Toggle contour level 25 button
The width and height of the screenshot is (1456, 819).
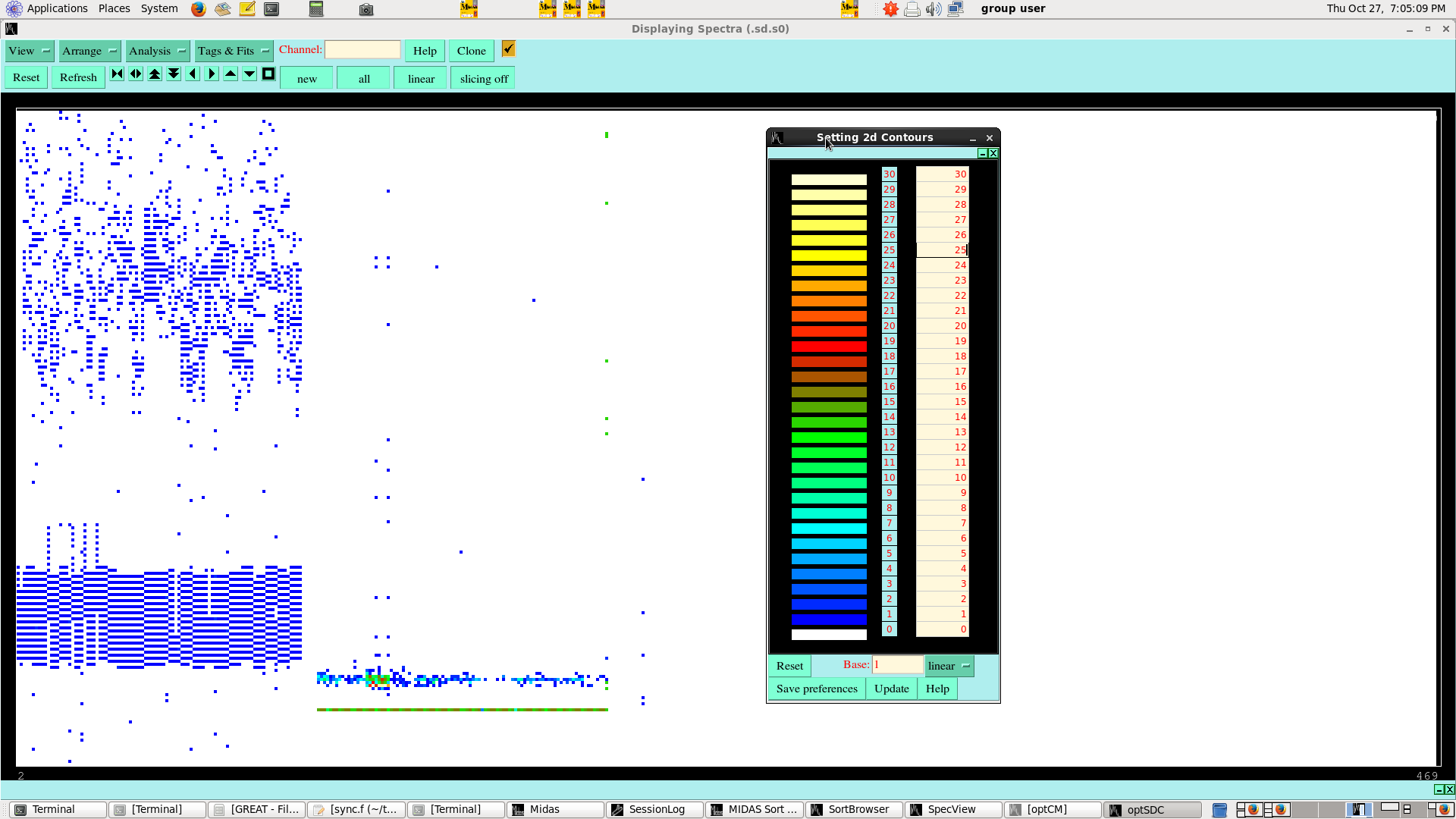click(889, 249)
